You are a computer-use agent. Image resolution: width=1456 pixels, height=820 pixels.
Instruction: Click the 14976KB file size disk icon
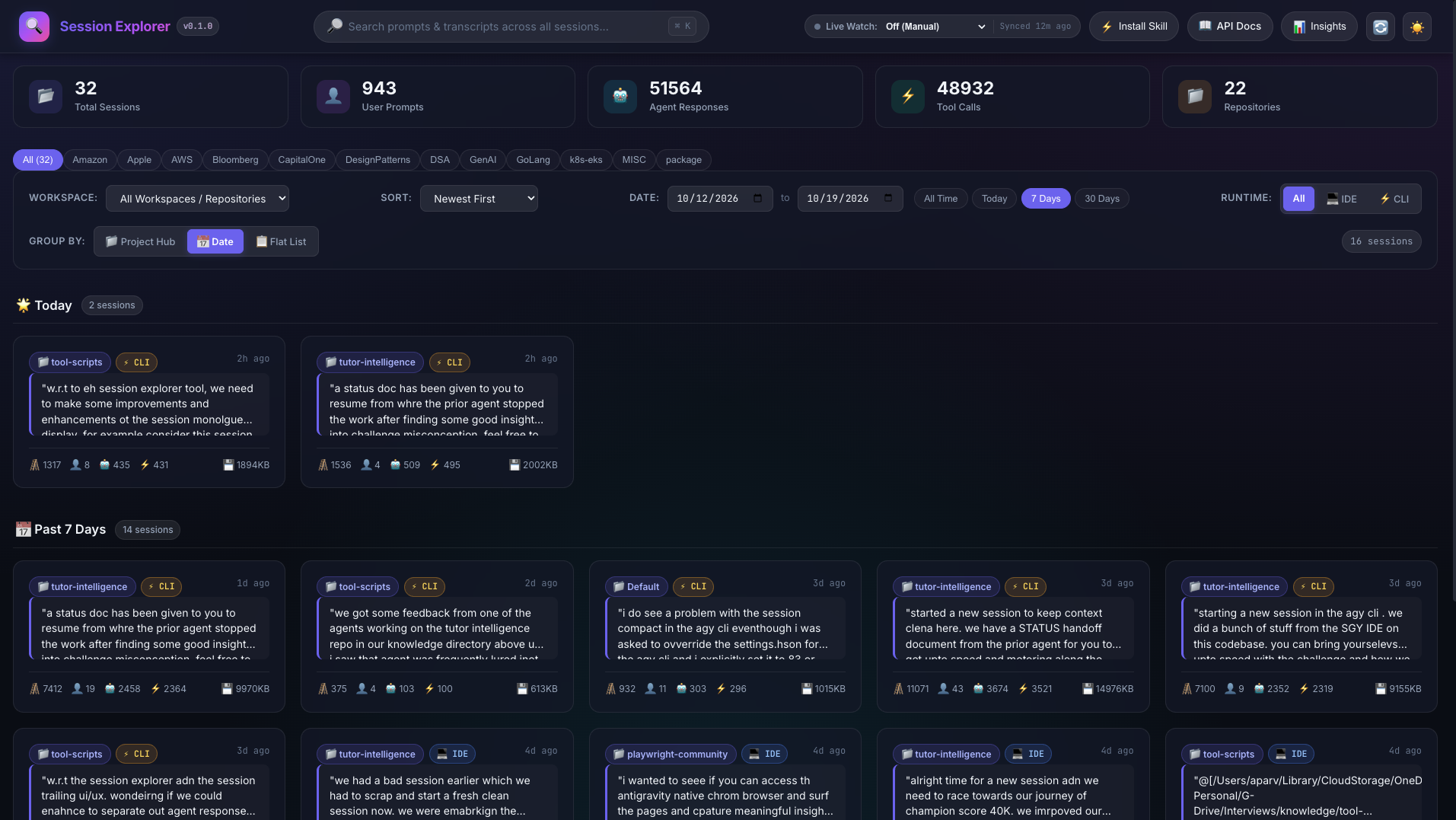[1088, 688]
